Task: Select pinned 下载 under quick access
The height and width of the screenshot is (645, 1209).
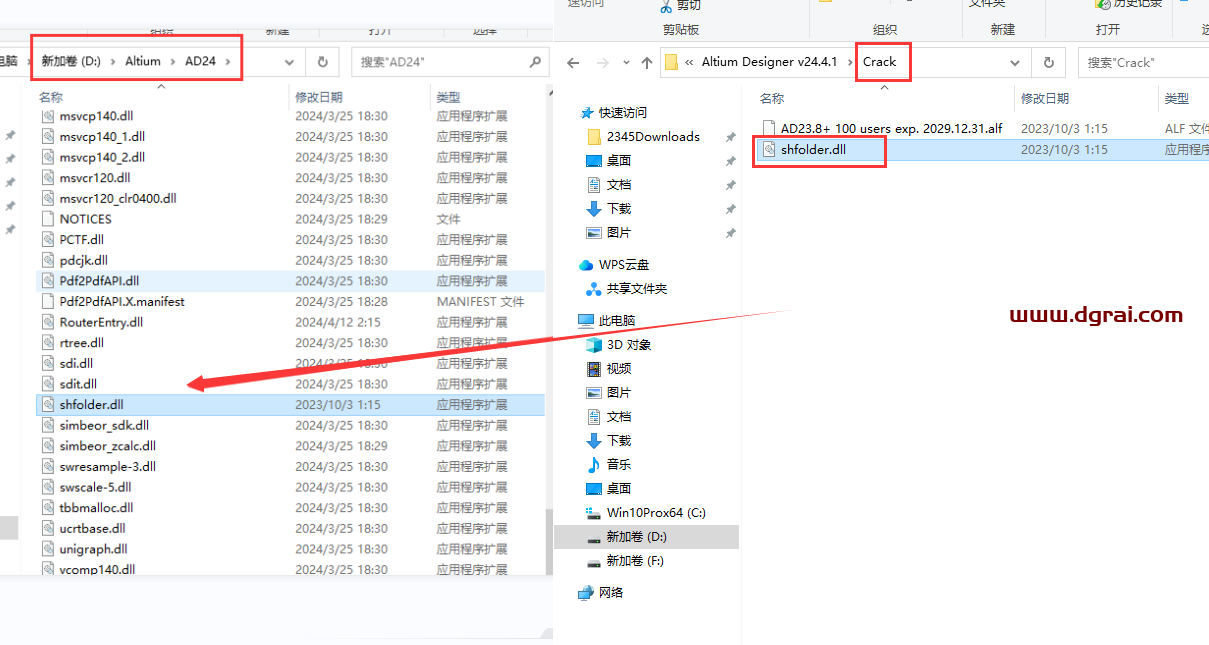Action: point(619,208)
